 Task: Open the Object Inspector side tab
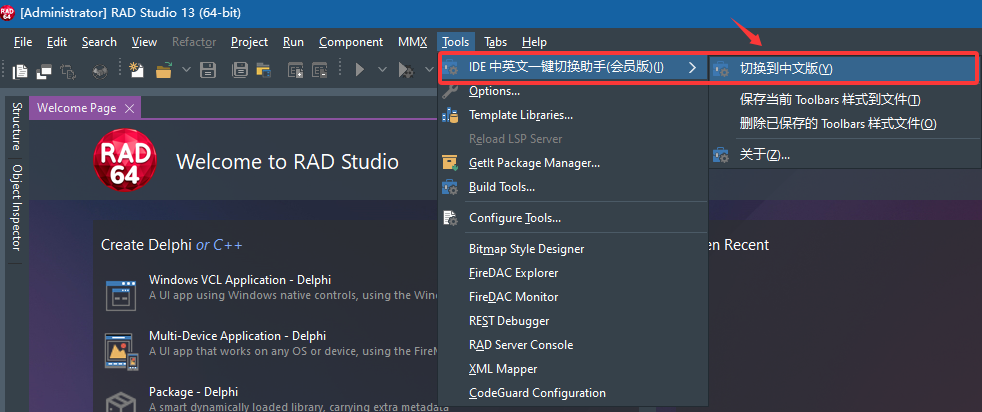pos(17,208)
